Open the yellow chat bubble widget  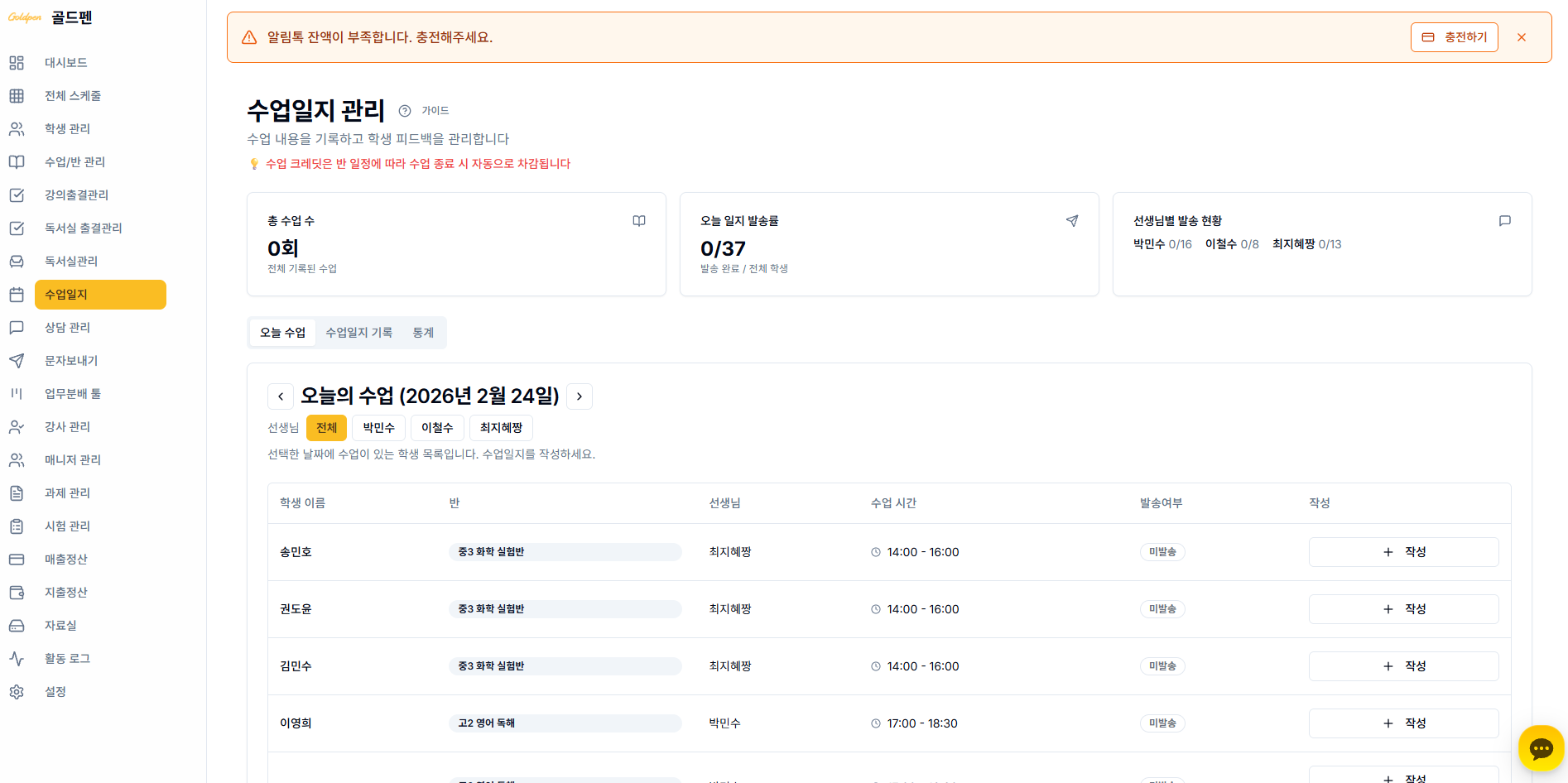[x=1541, y=748]
